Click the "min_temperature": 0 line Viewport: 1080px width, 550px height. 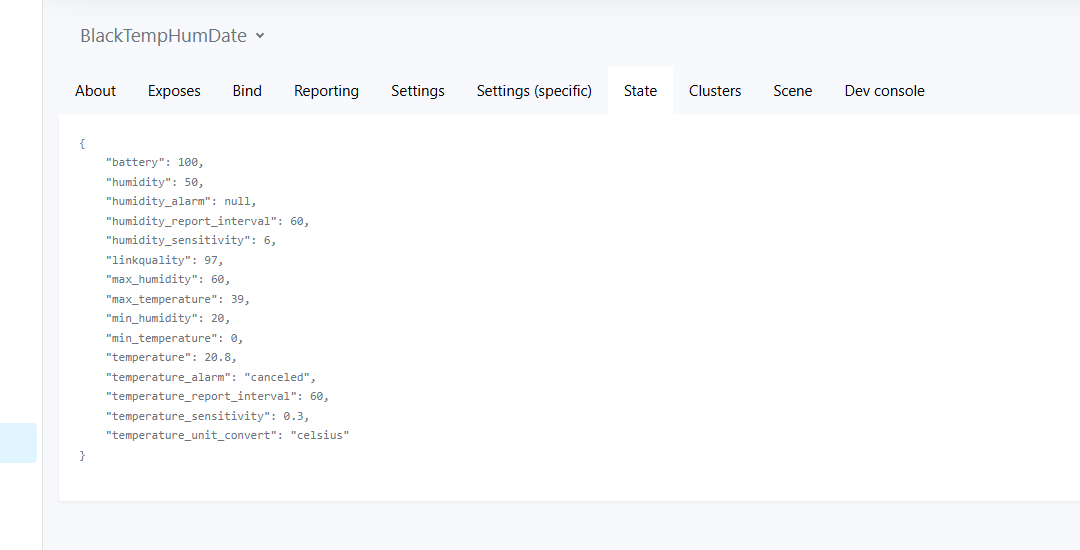[x=174, y=339]
